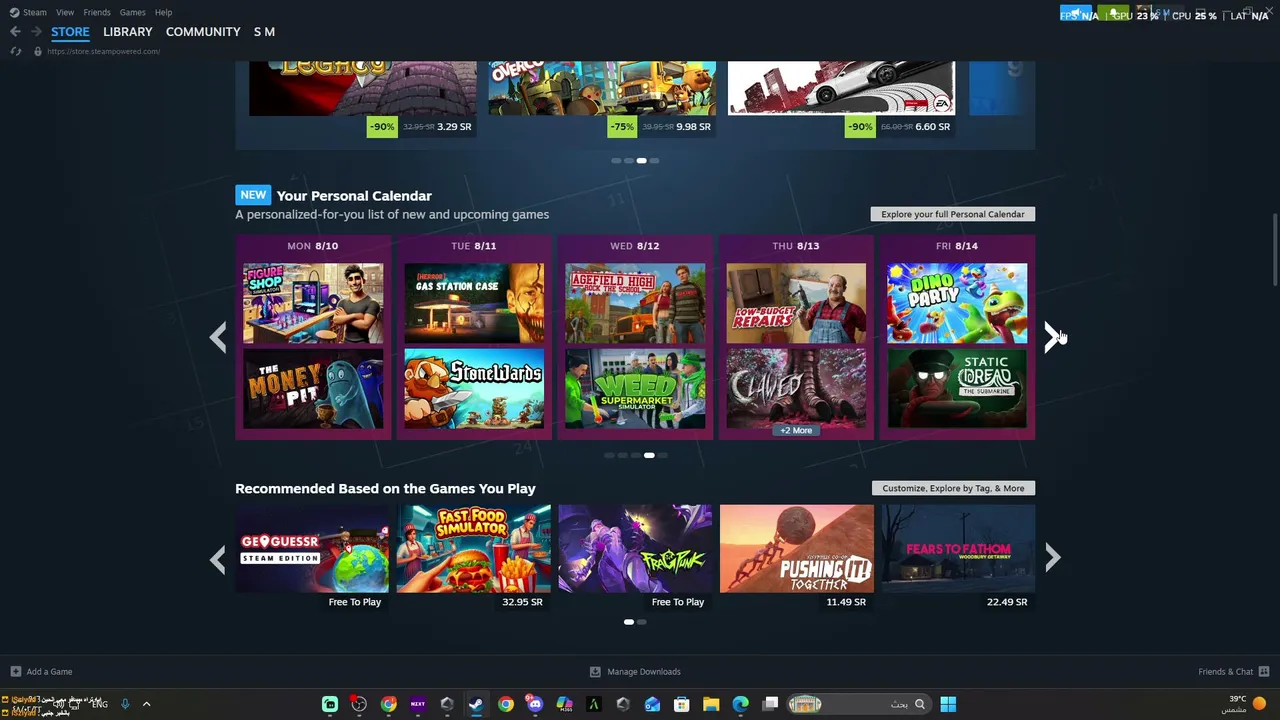This screenshot has width=1280, height=720.
Task: Show next Personal Calendar days
Action: (1052, 337)
